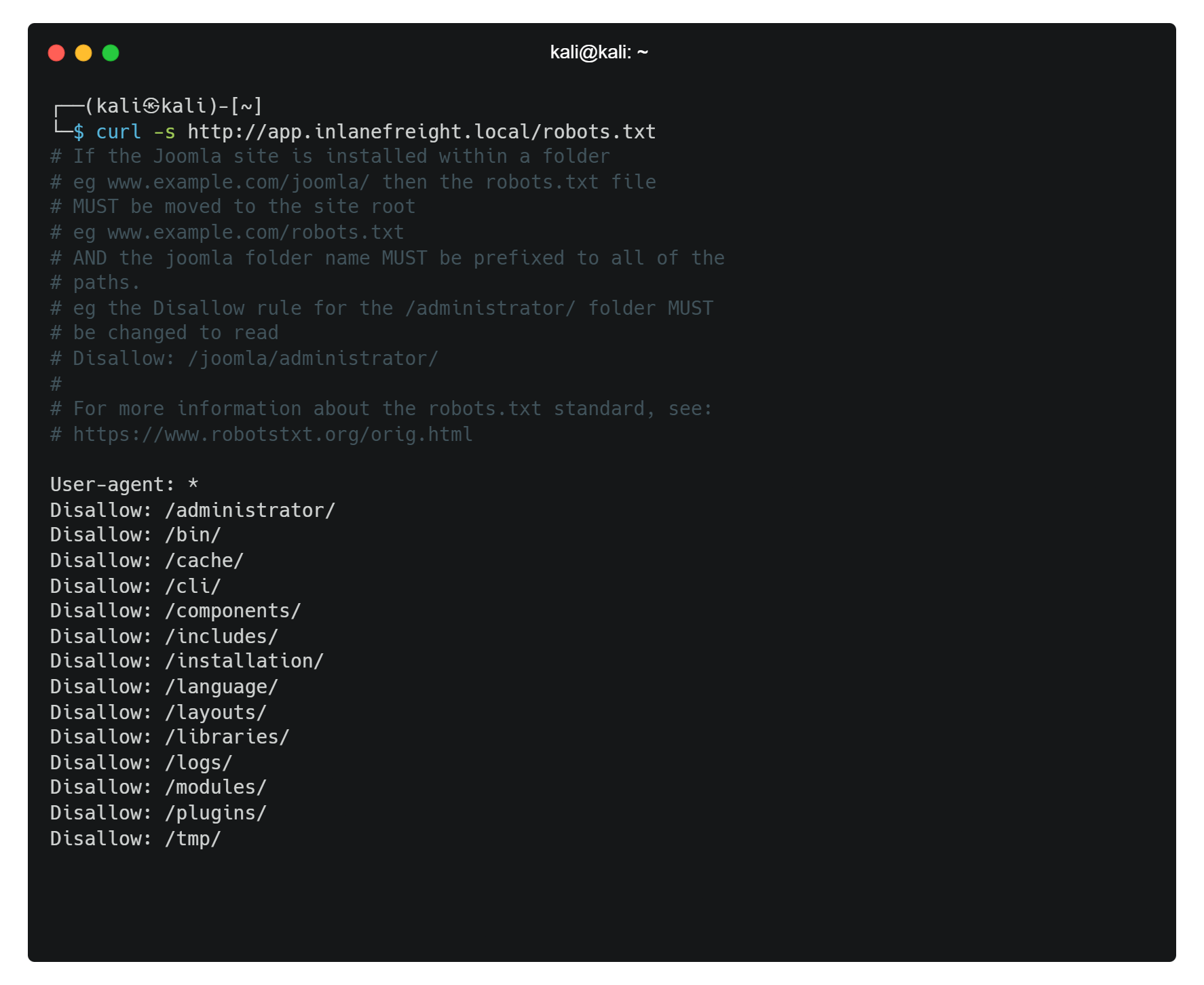Click the window title kali@kali: ~
This screenshot has width=1204, height=985.
pos(599,52)
